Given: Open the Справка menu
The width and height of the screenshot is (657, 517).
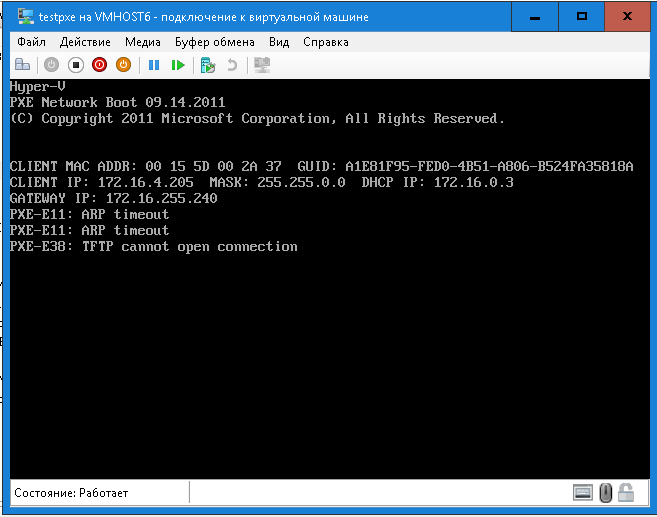Looking at the screenshot, I should coord(325,42).
